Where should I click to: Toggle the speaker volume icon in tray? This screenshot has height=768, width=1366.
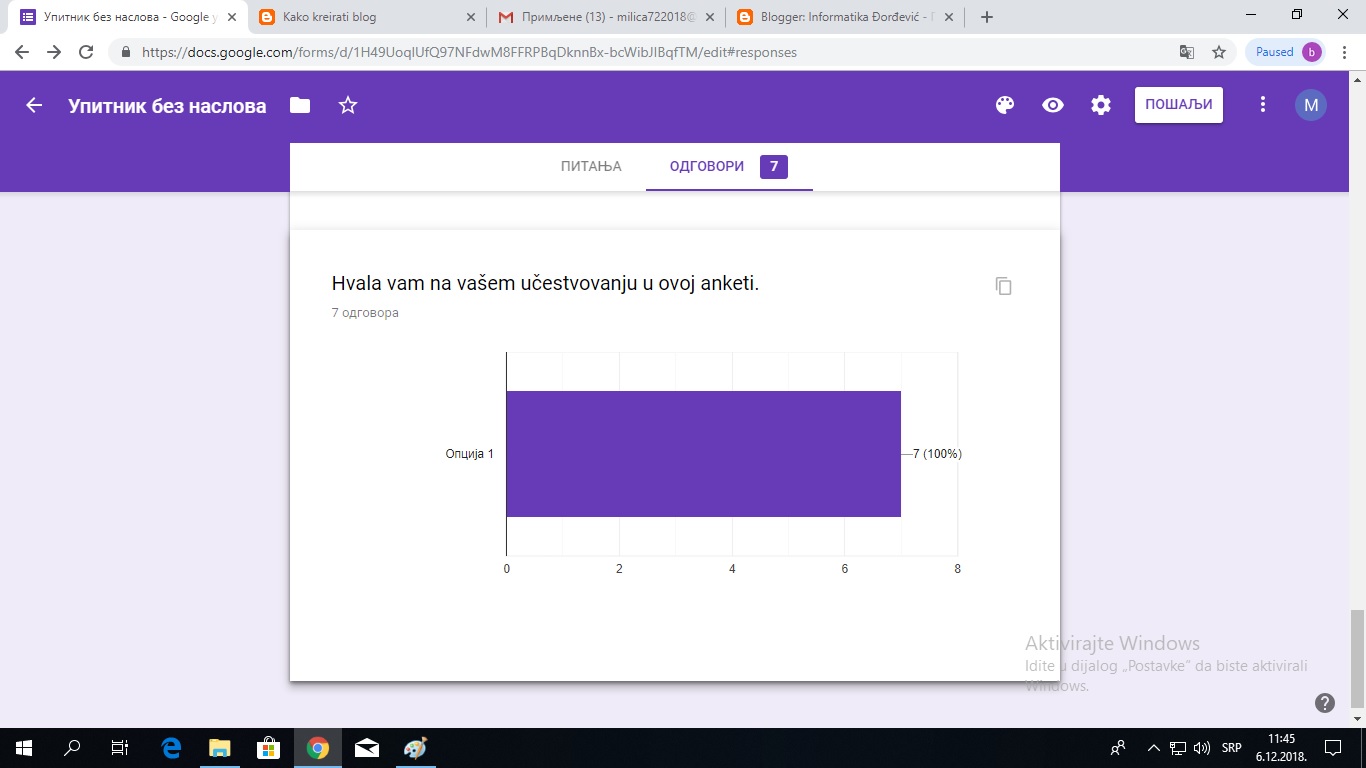click(1203, 748)
